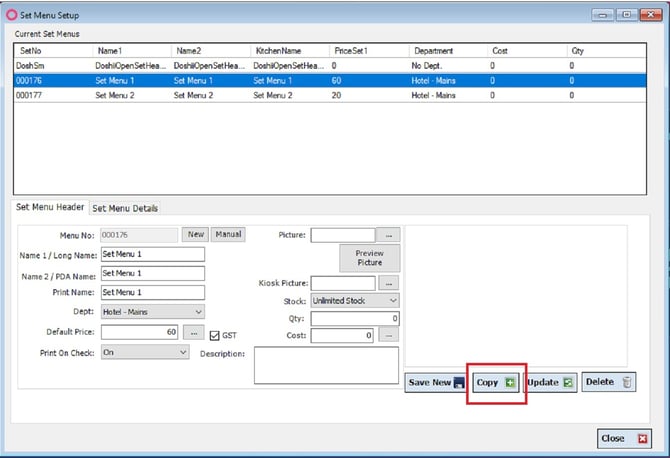Select the row with SetNo 000177
Screen dimensions: 670x458
pos(330,95)
